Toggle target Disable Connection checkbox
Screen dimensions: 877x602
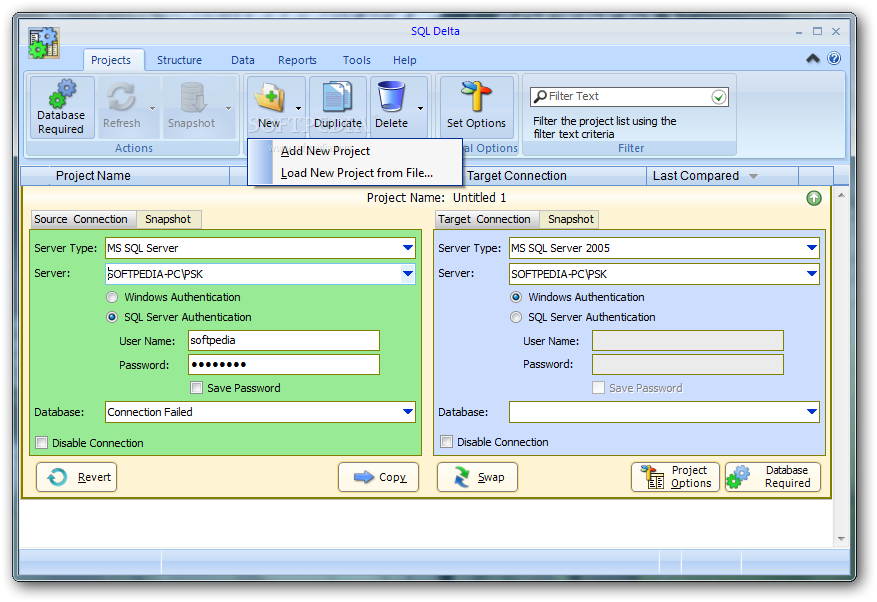(x=446, y=442)
